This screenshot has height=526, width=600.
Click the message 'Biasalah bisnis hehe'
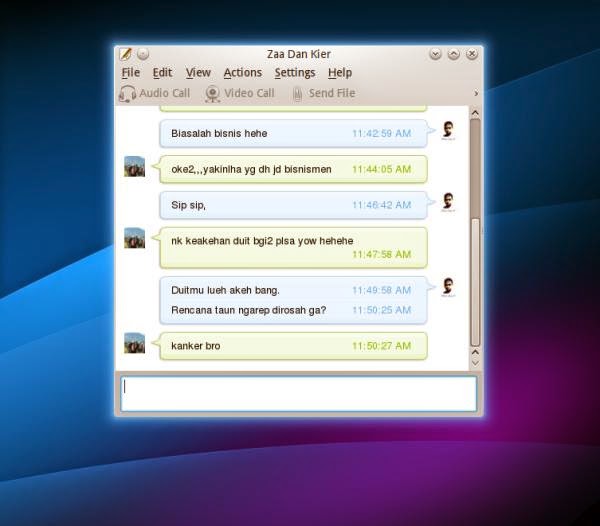[219, 134]
